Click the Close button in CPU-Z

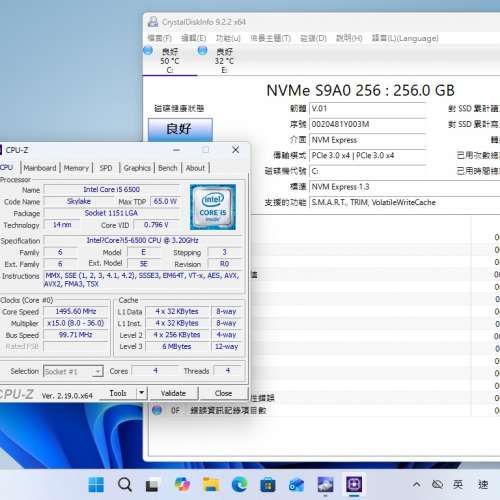(x=223, y=393)
